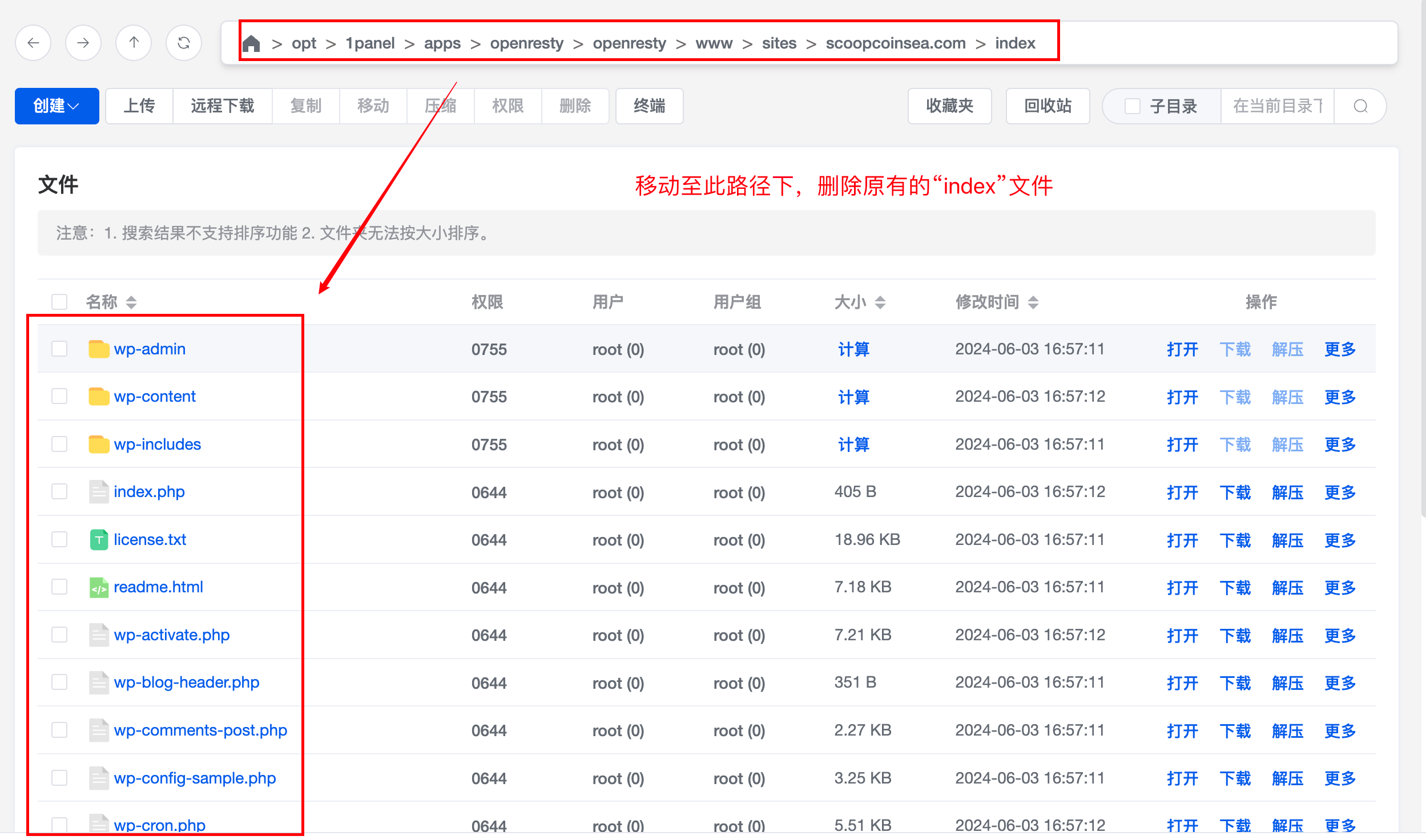
Task: Navigate to www in breadcrumb
Action: (714, 43)
